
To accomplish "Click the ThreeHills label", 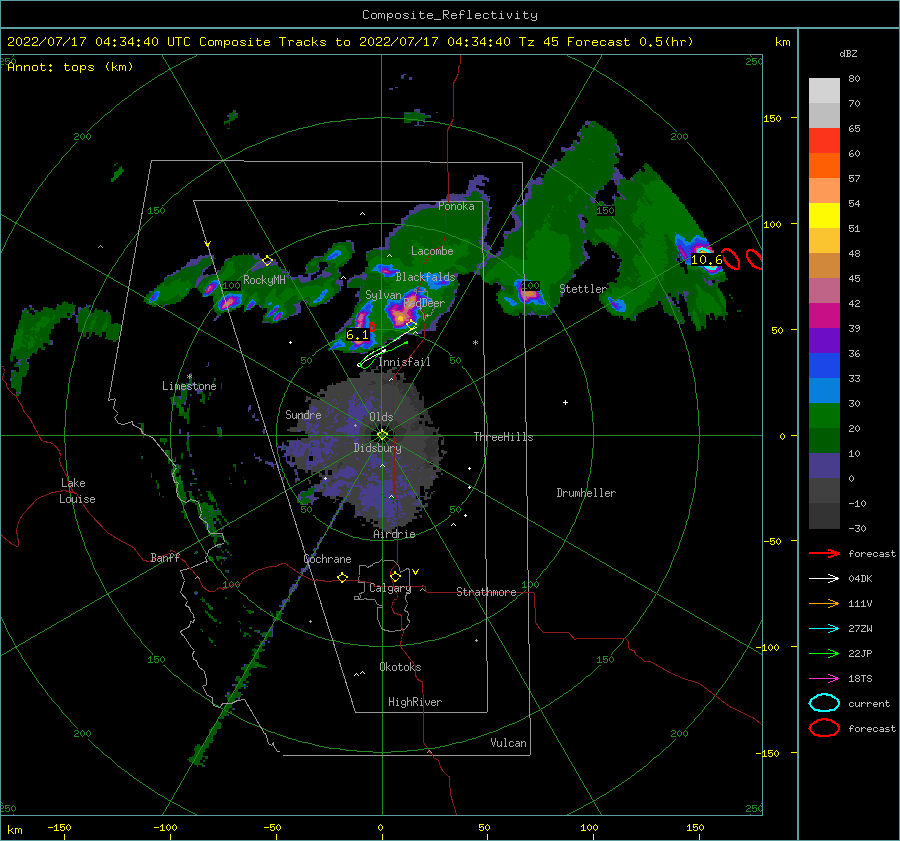I will [503, 437].
